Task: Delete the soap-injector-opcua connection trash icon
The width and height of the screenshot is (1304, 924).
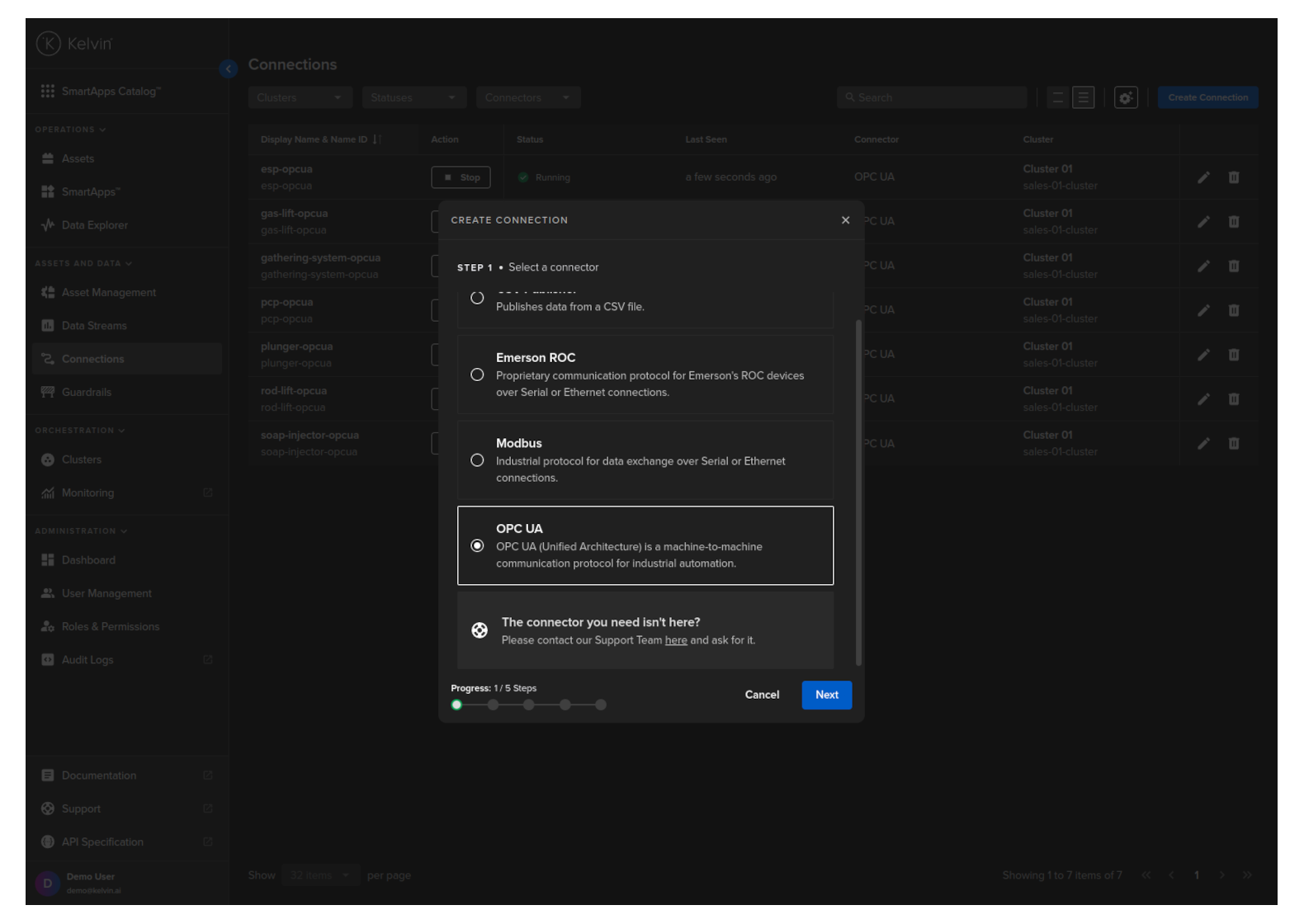Action: pyautogui.click(x=1233, y=444)
